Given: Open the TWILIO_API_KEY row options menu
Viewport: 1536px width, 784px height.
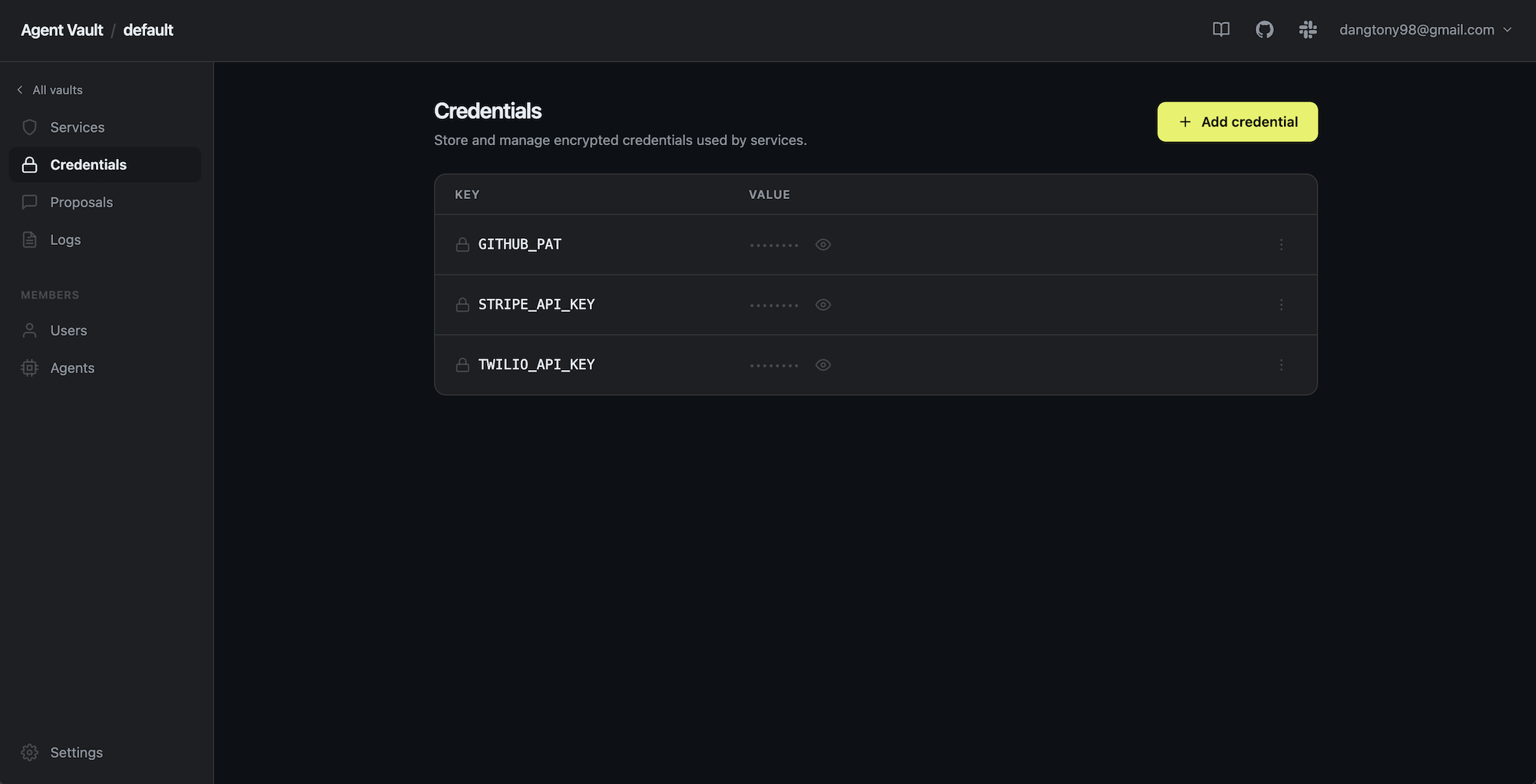Looking at the screenshot, I should [1281, 365].
